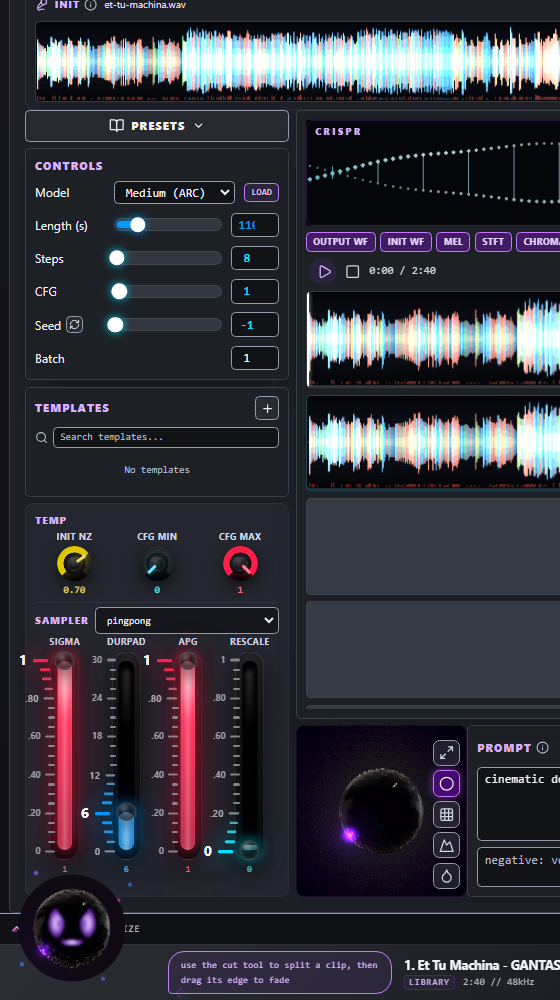Click the Seed value field showing -1
Screen dimensions: 560x1000
tap(254, 325)
